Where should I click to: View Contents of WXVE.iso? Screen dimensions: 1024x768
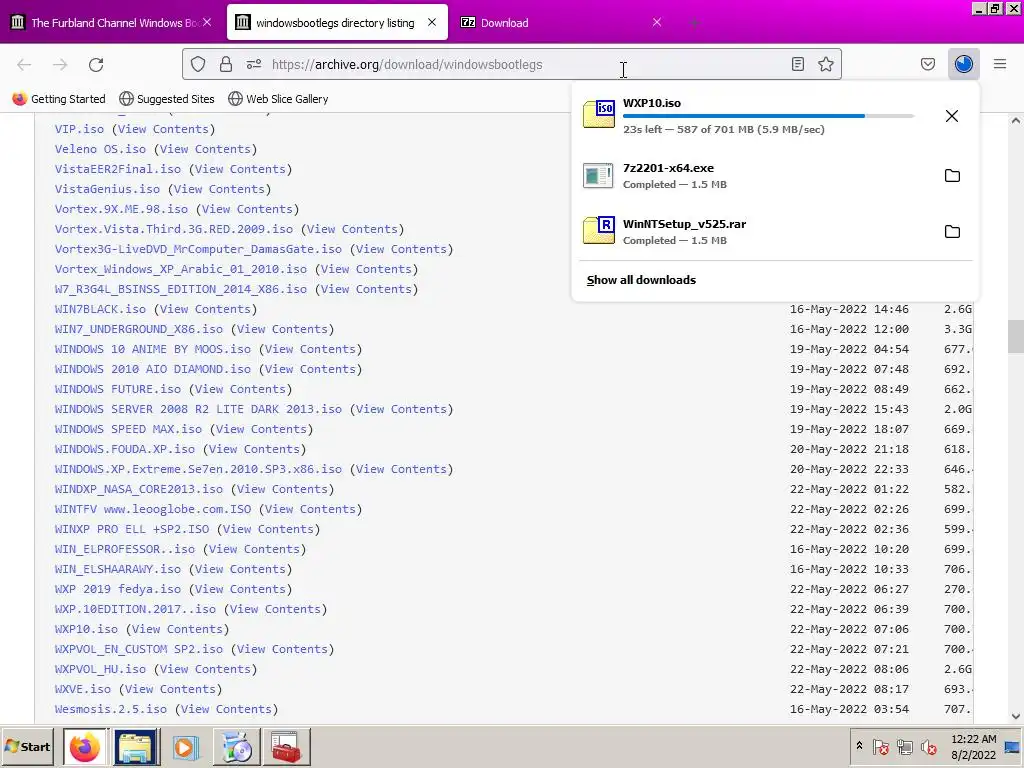[170, 689]
